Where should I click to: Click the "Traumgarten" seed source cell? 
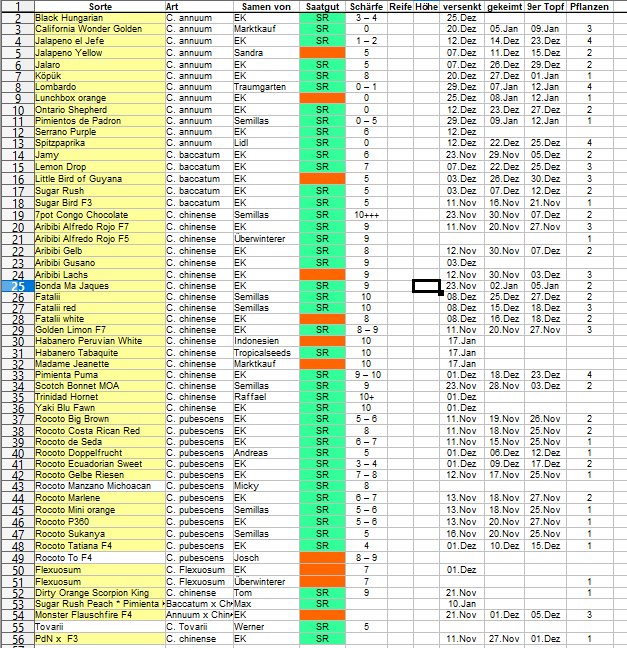point(264,87)
